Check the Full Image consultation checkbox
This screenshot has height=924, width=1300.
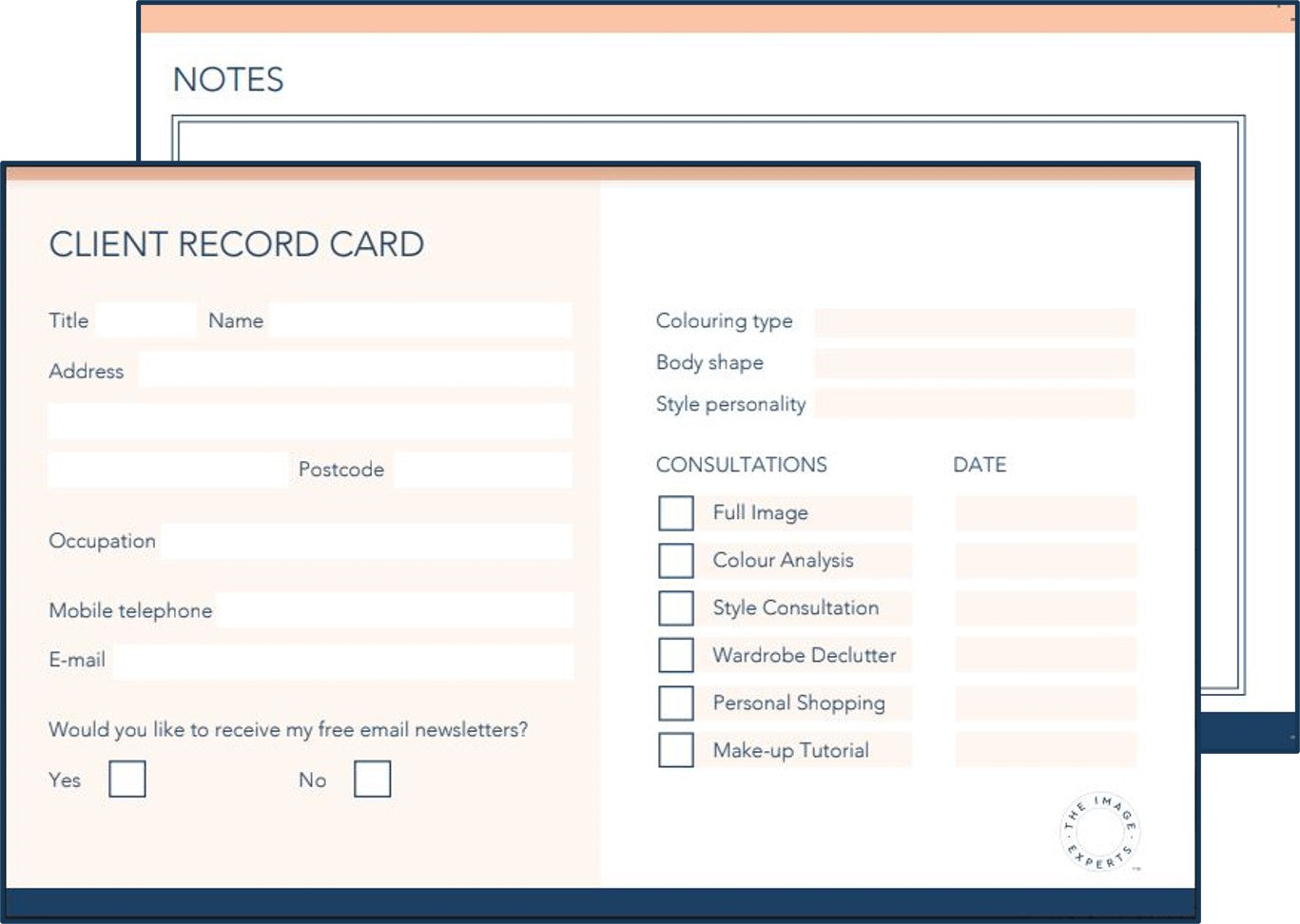(x=675, y=512)
